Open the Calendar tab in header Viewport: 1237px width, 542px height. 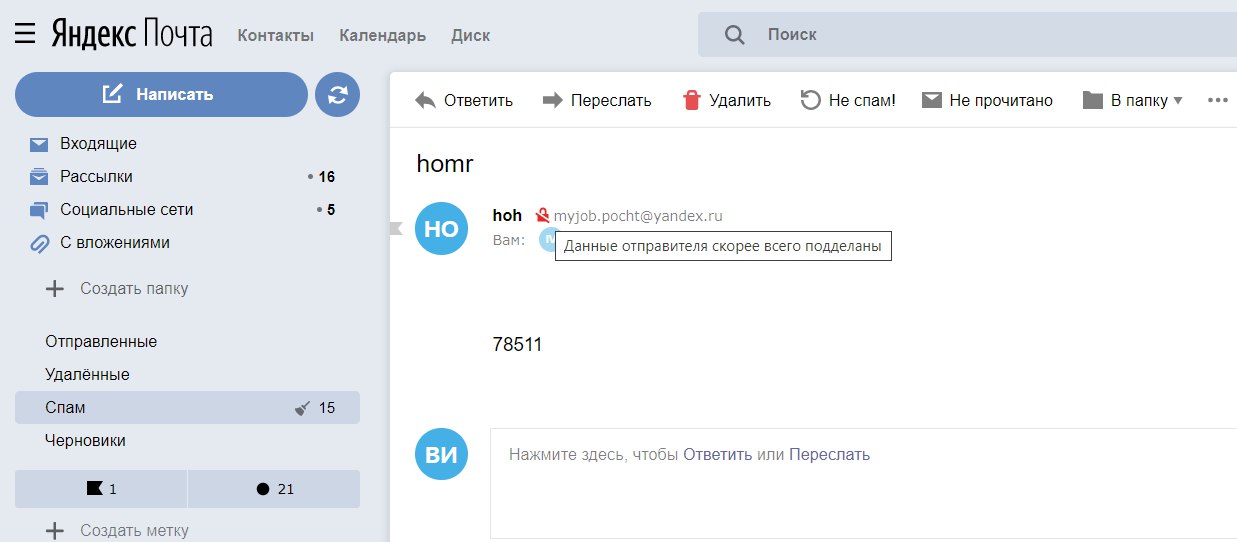click(382, 35)
